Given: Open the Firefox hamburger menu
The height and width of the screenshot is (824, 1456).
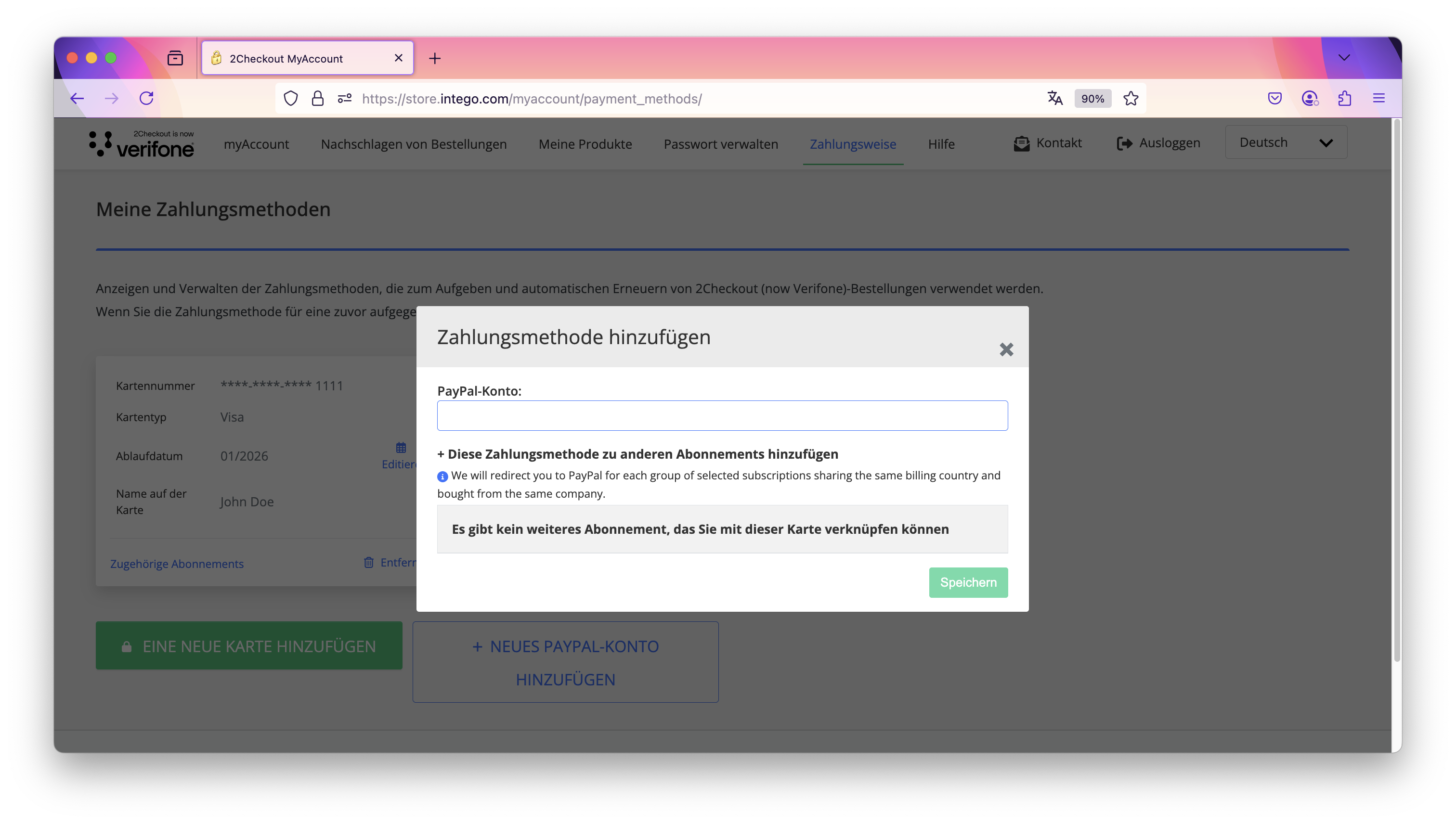Looking at the screenshot, I should pos(1378,99).
